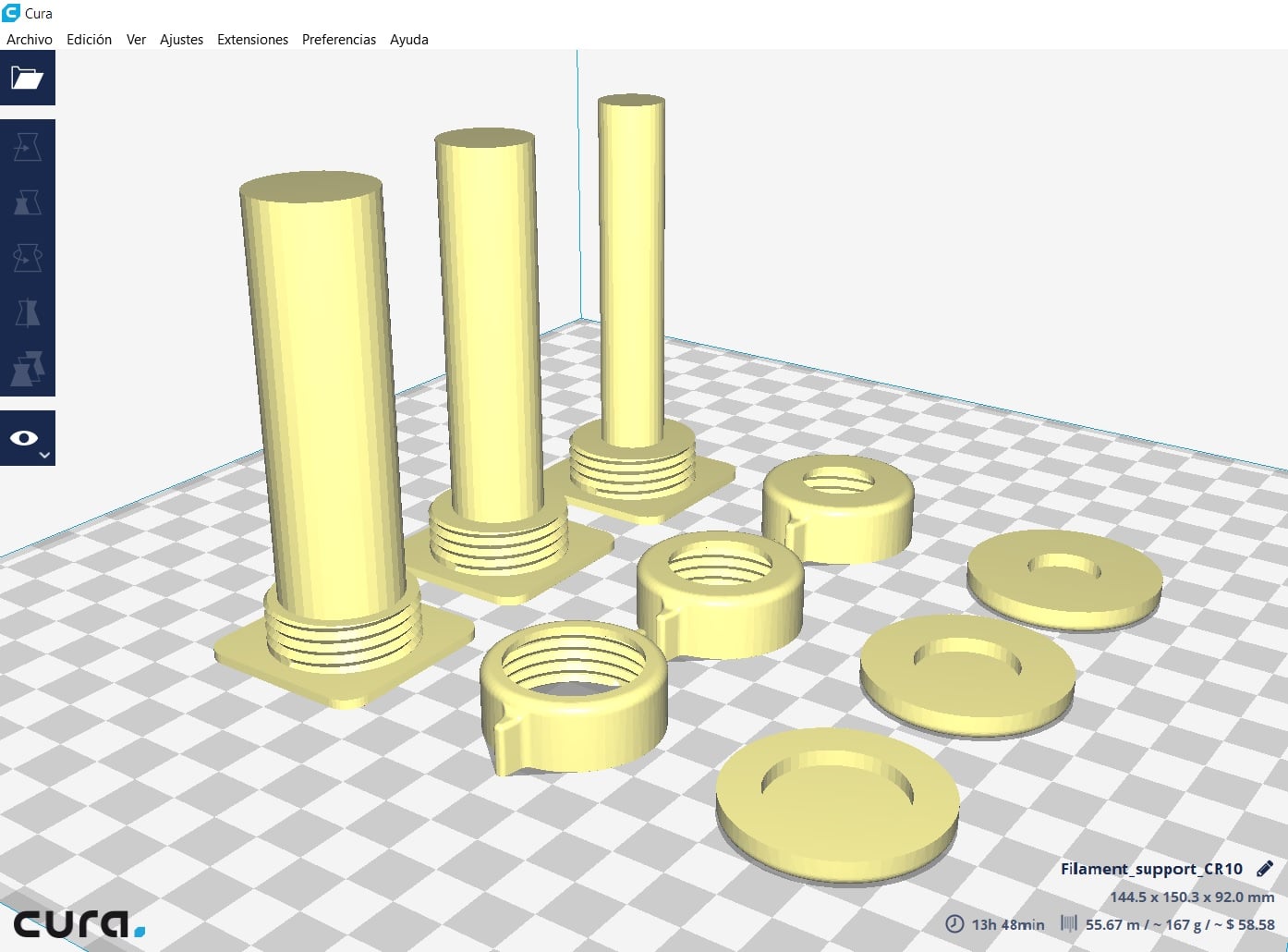
Task: Open the Ayuda menu
Action: point(408,40)
